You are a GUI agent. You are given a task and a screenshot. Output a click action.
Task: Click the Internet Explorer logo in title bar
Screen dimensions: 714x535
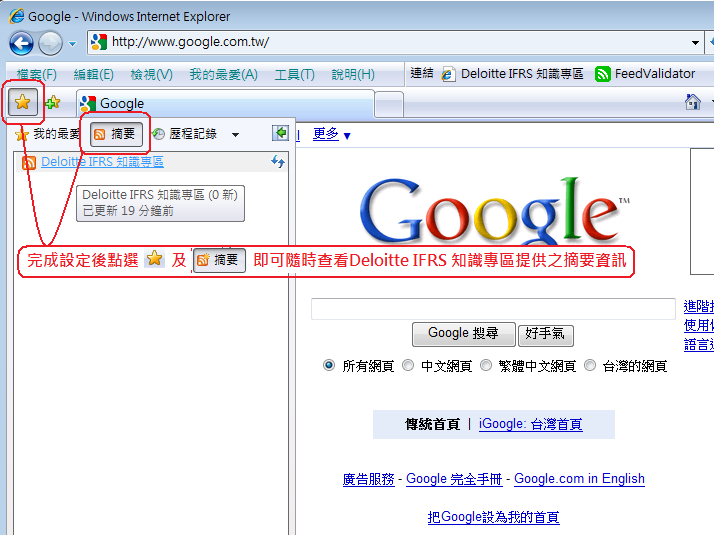17,16
